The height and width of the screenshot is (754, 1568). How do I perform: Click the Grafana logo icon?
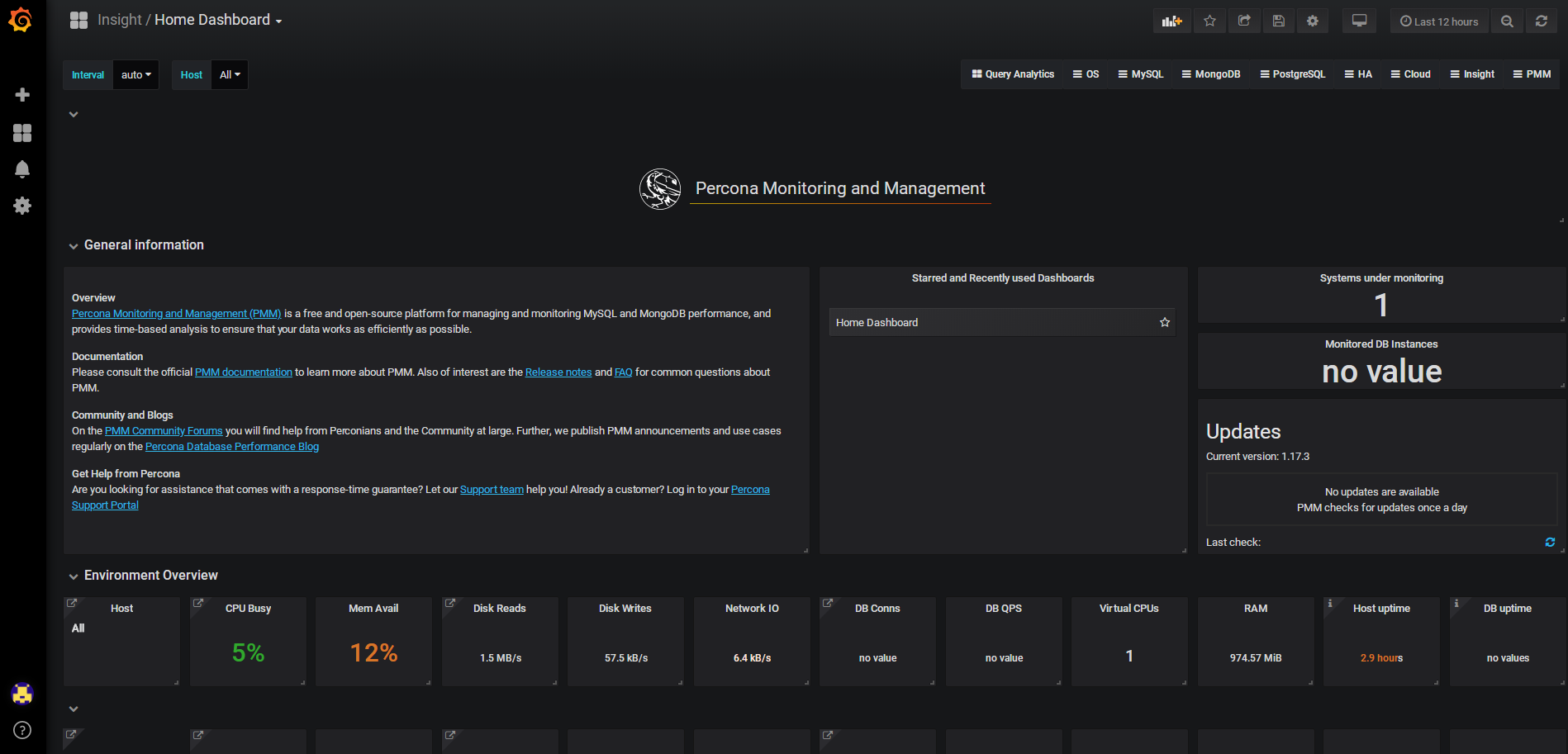click(x=21, y=20)
